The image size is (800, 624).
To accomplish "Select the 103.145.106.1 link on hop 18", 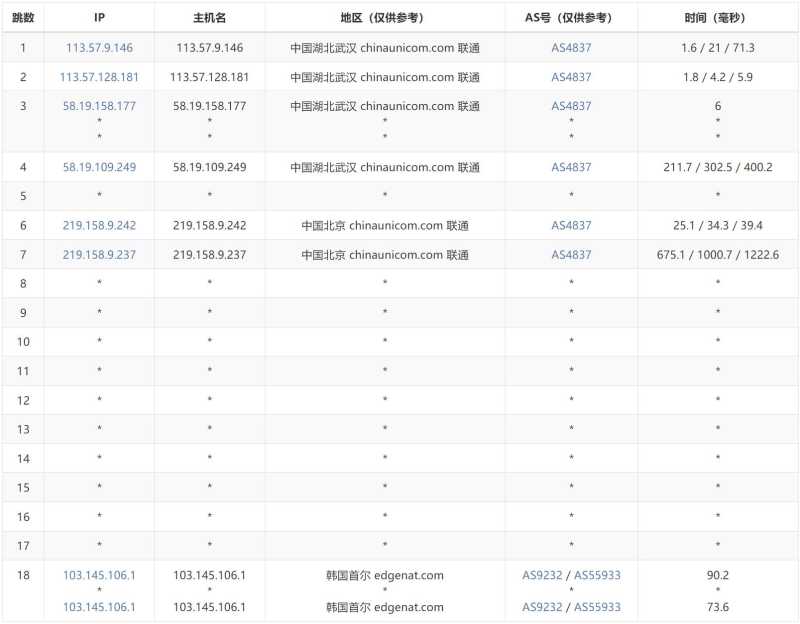I will 102,575.
